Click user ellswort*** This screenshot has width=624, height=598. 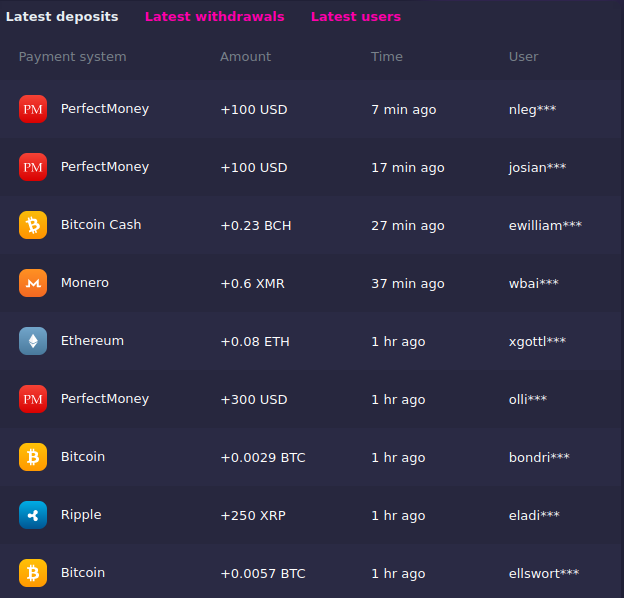click(544, 574)
